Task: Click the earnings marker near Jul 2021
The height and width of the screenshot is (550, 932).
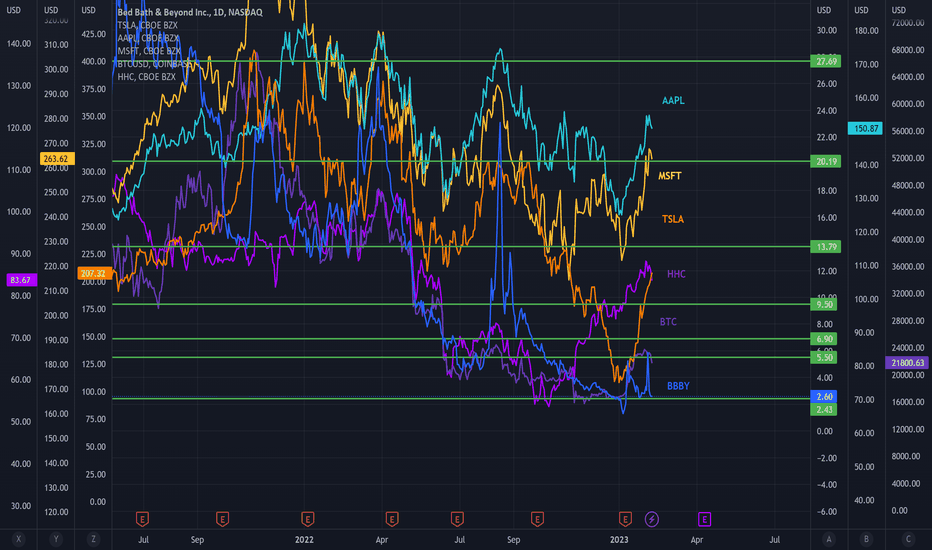Action: tap(142, 519)
